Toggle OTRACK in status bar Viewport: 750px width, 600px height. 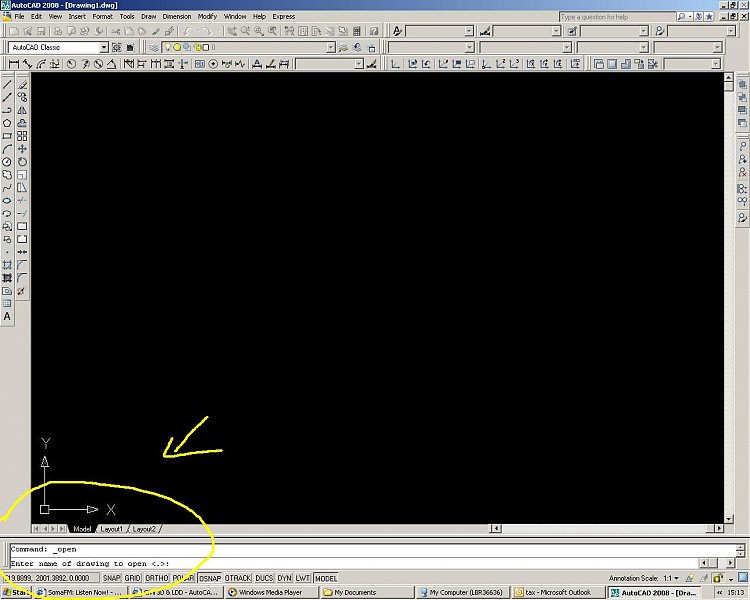pyautogui.click(x=238, y=578)
